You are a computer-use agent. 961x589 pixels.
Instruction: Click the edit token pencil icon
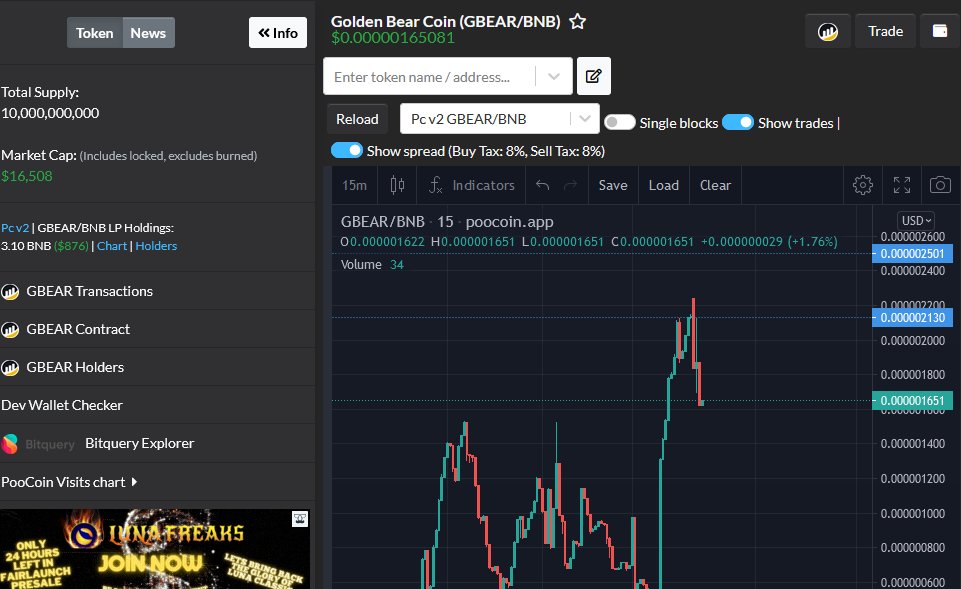(593, 76)
